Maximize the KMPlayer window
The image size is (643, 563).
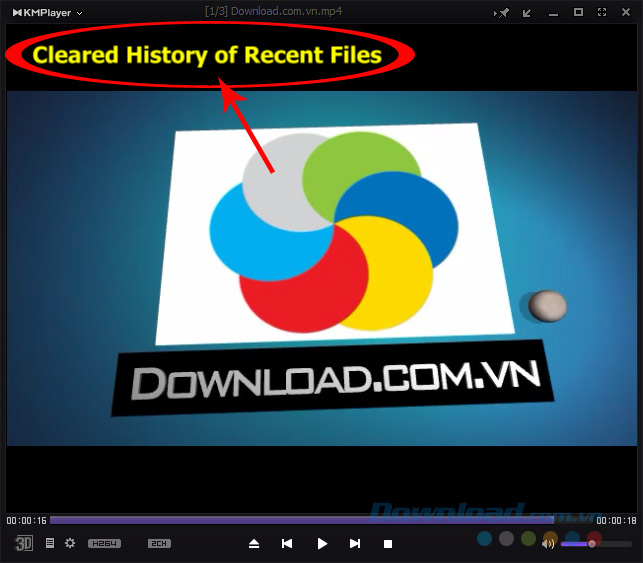tap(578, 12)
